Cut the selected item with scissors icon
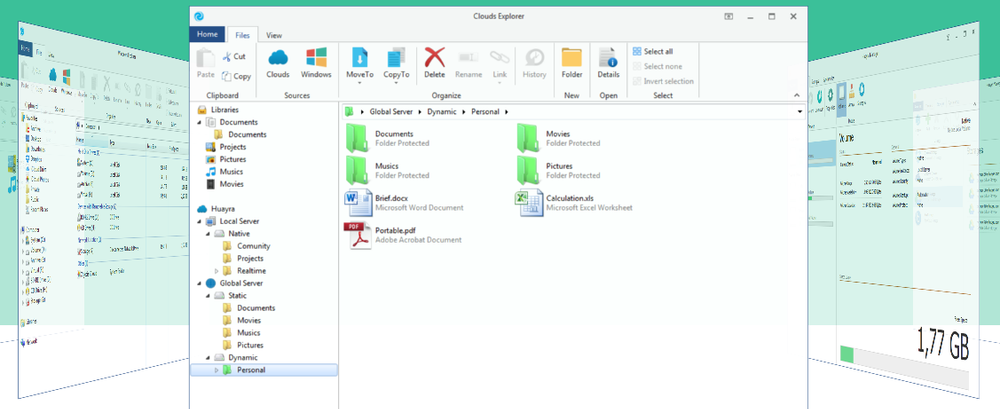Viewport: 1000px width, 409px height. 226,56
